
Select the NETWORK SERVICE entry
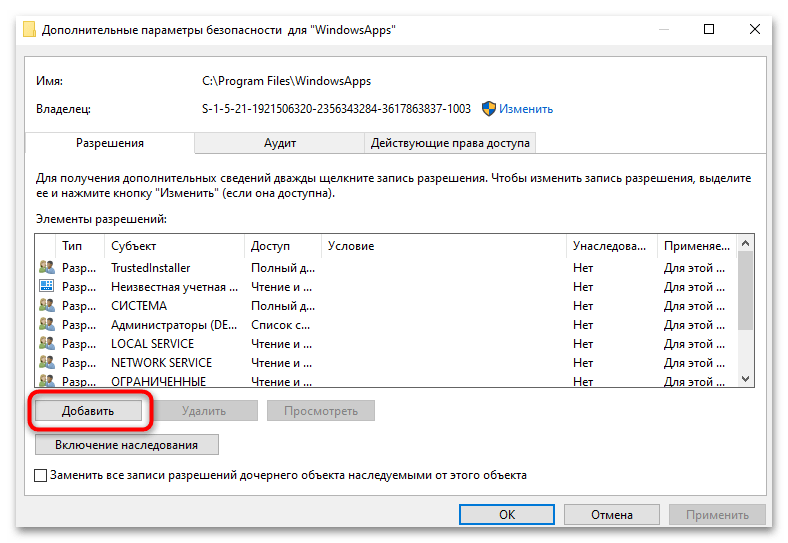point(386,363)
